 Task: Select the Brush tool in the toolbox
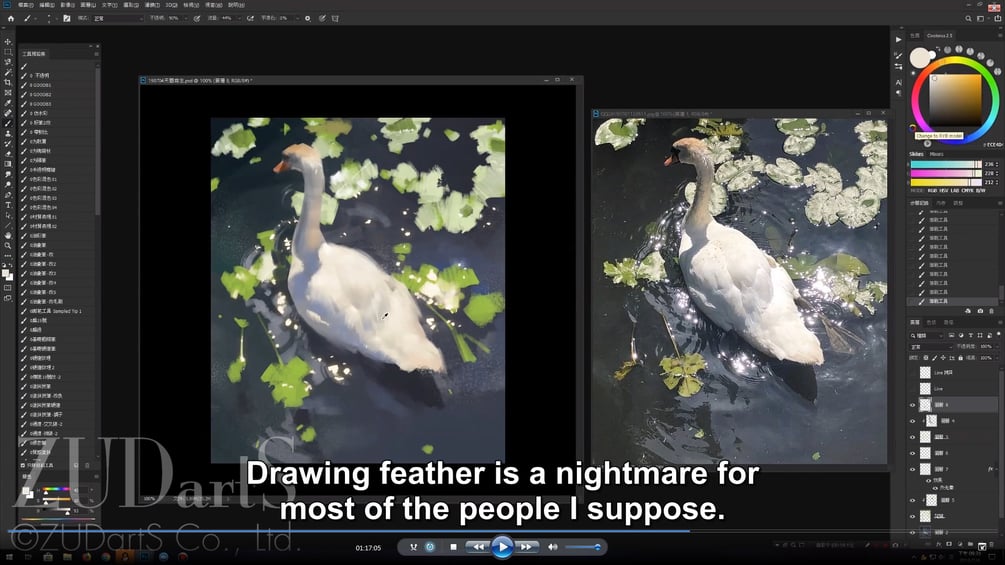(8, 123)
